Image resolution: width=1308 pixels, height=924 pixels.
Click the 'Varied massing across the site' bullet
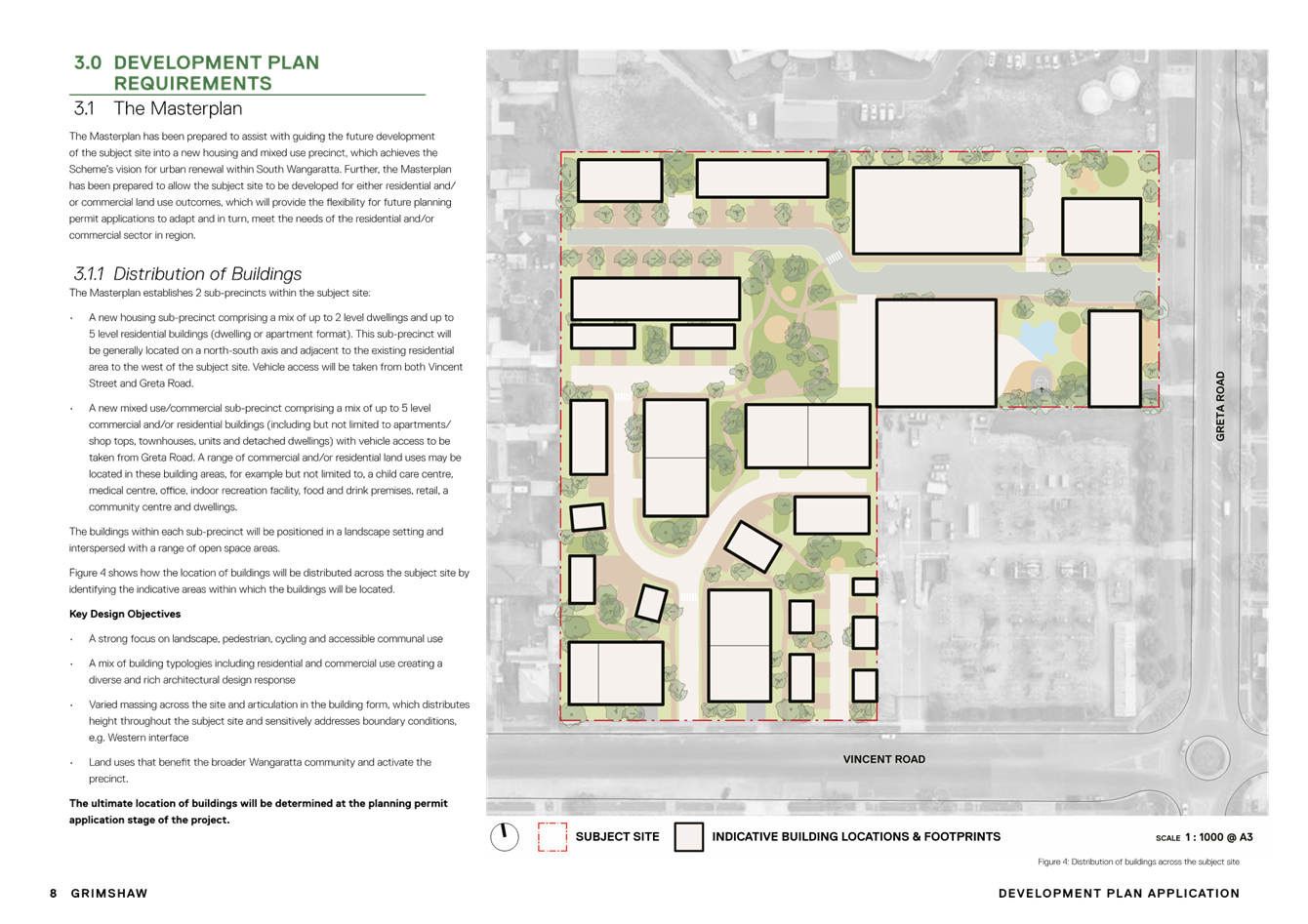tap(279, 721)
